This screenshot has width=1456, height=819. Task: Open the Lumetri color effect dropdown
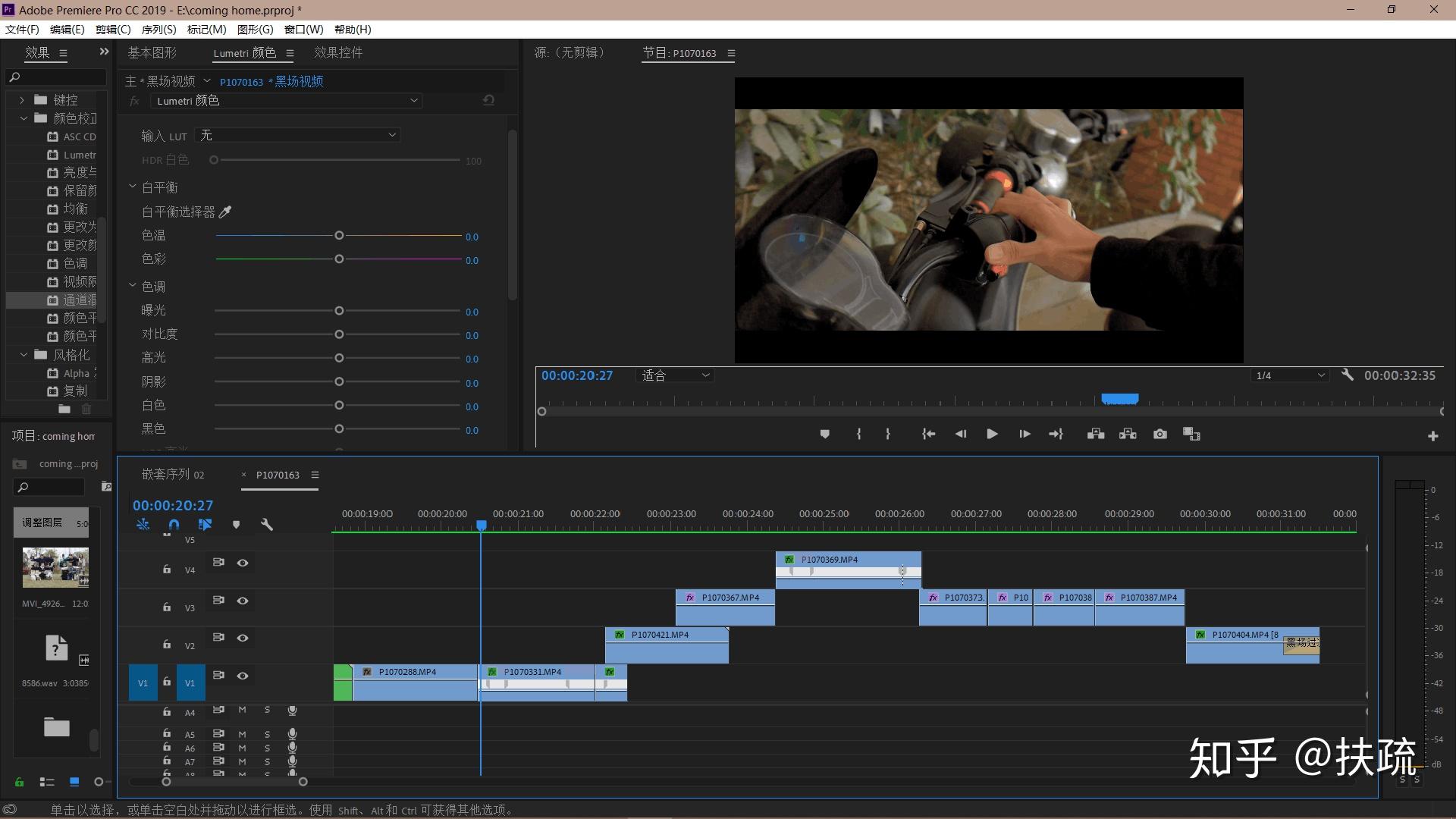(x=287, y=100)
